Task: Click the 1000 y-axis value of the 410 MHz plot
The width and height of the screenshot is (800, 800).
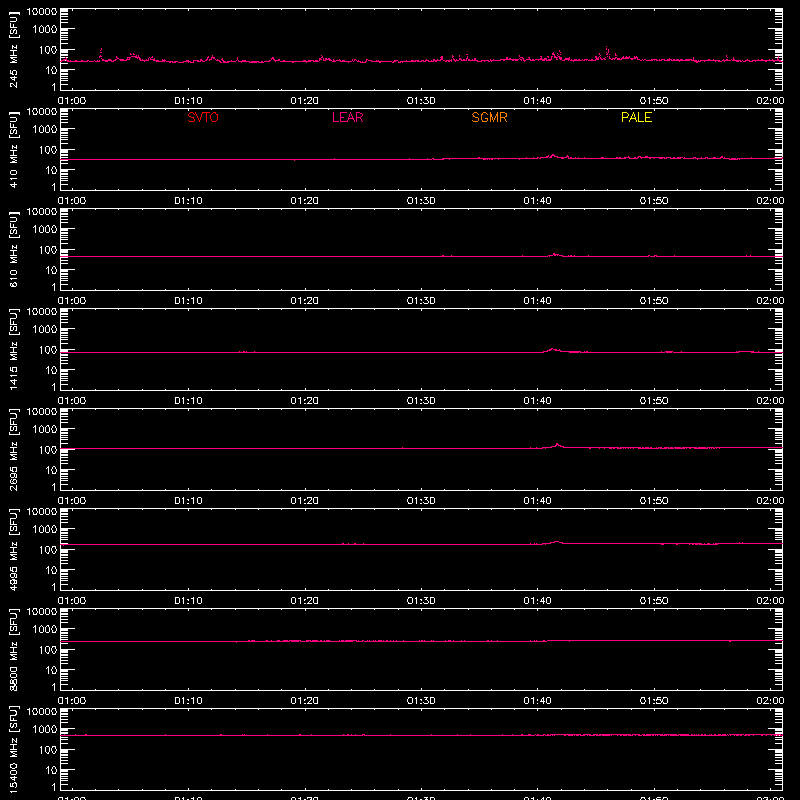Action: click(45, 130)
